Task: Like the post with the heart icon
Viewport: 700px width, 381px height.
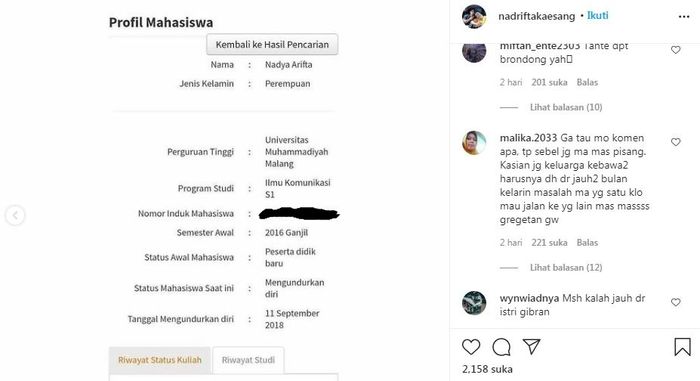Action: pos(471,347)
